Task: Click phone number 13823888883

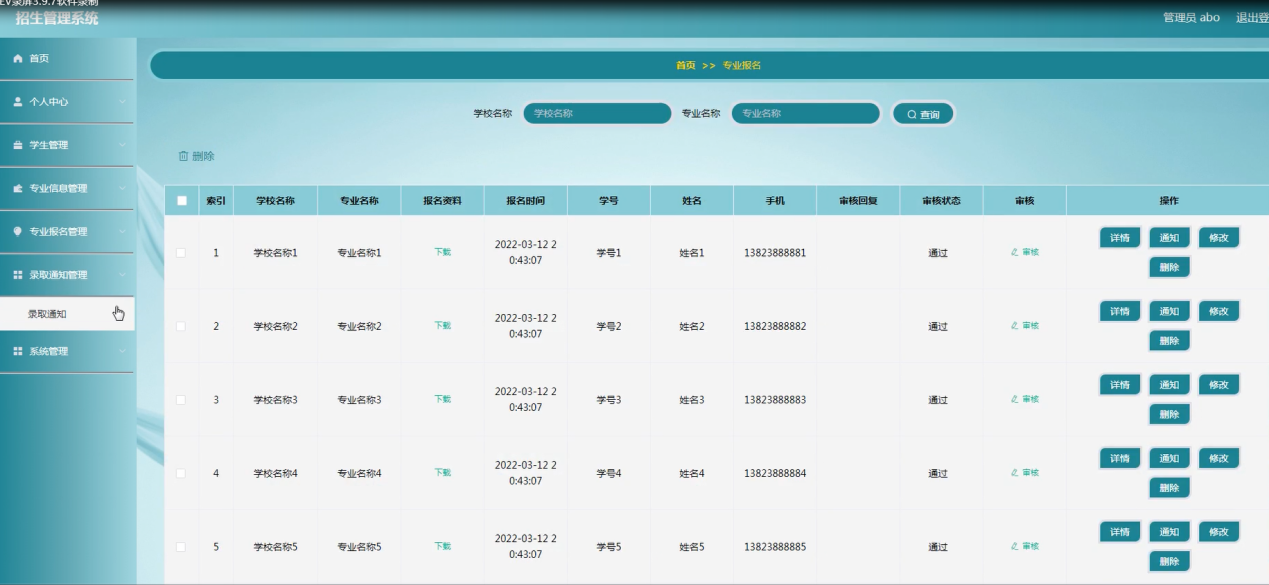Action: click(x=775, y=400)
